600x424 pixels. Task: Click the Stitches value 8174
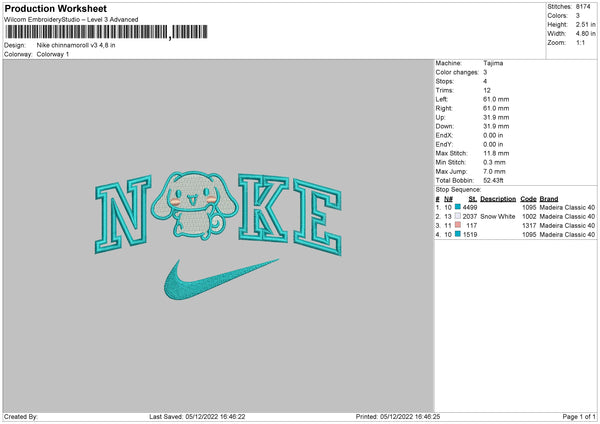coord(583,7)
